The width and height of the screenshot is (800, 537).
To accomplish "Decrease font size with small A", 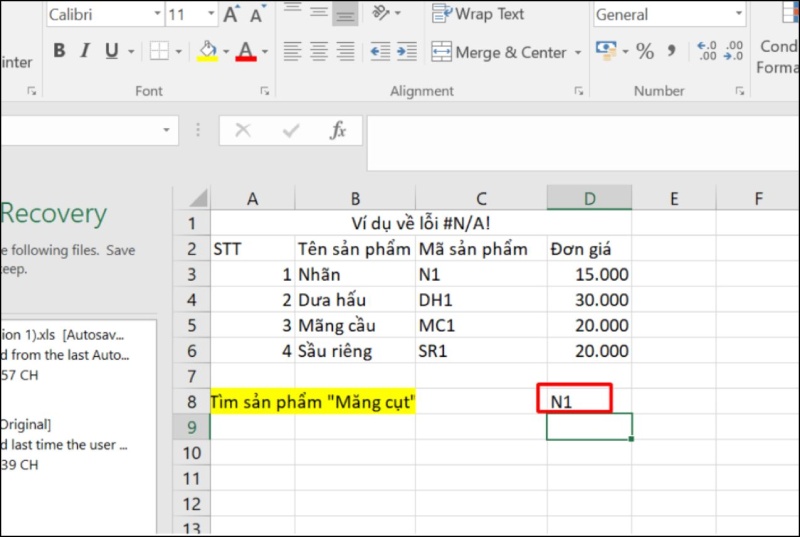I will pyautogui.click(x=258, y=14).
